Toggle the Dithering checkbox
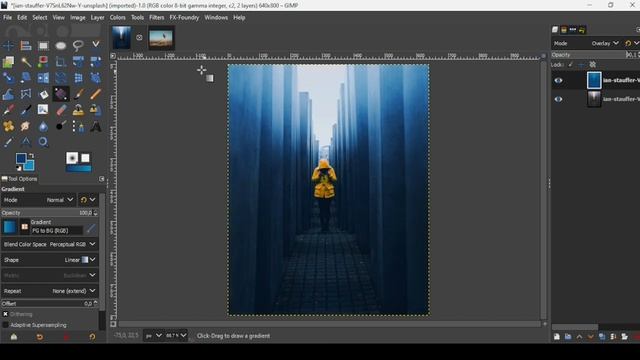 click(x=5, y=314)
